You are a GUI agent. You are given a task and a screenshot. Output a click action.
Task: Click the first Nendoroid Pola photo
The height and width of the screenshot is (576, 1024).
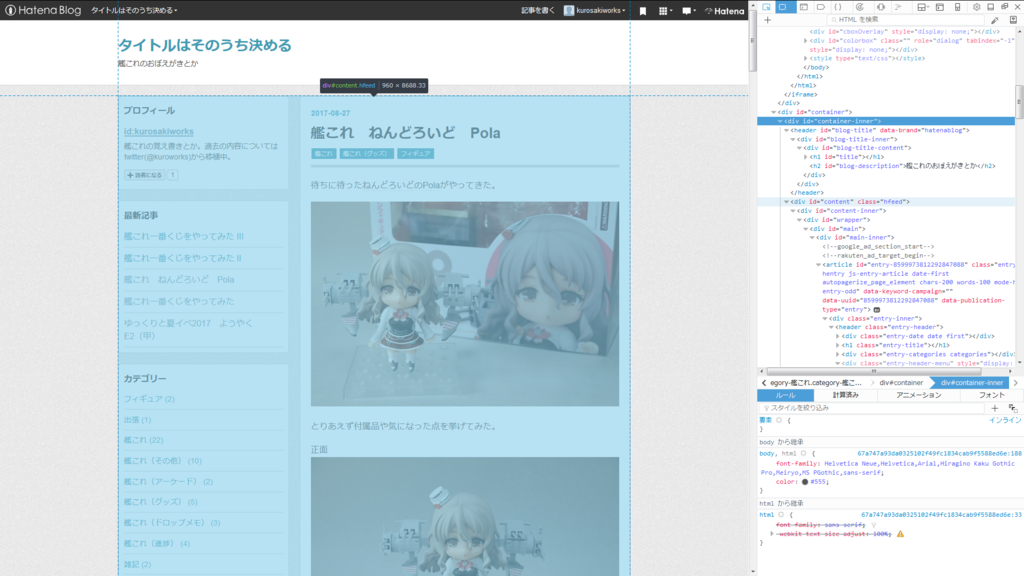464,304
